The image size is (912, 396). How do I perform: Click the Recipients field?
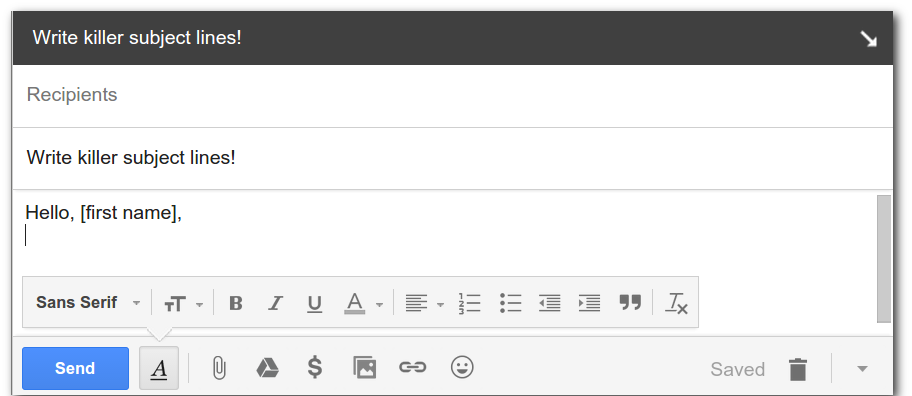click(453, 95)
